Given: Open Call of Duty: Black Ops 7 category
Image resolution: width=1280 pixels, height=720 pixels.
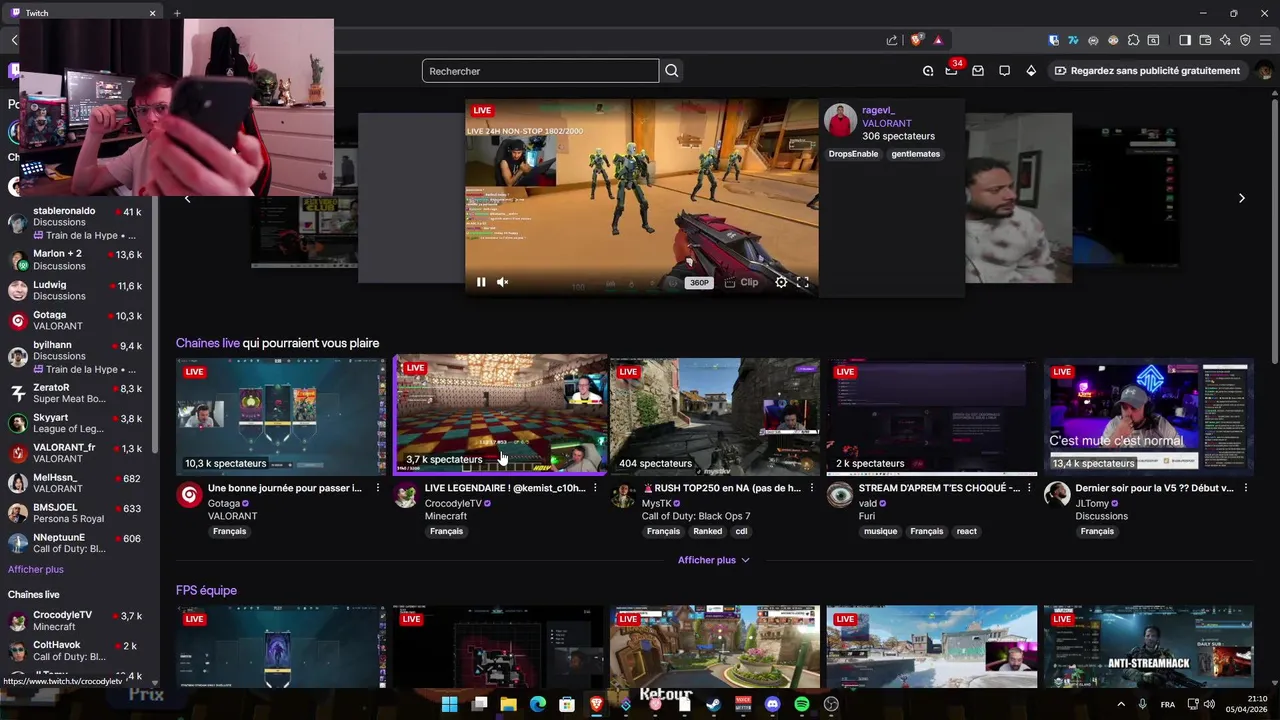Looking at the screenshot, I should [696, 516].
